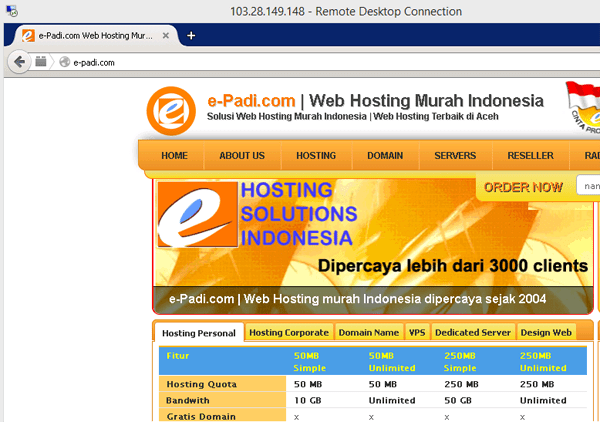Select the Hosting Personal tab
Viewport: 600px width, 422px height.
[x=199, y=333]
